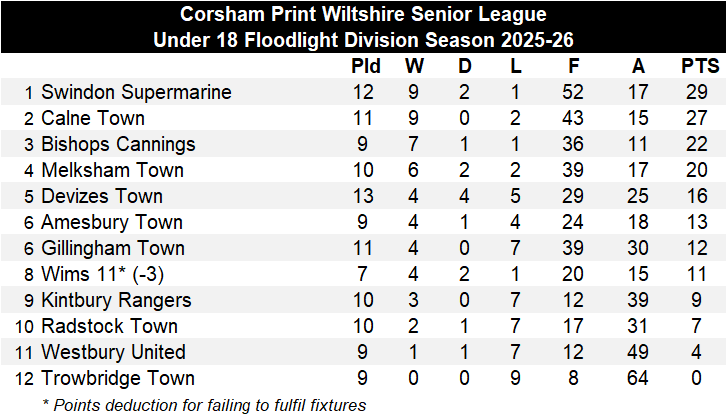Open Westbury United team entry
Image resolution: width=726 pixels, height=417 pixels.
pos(113,352)
